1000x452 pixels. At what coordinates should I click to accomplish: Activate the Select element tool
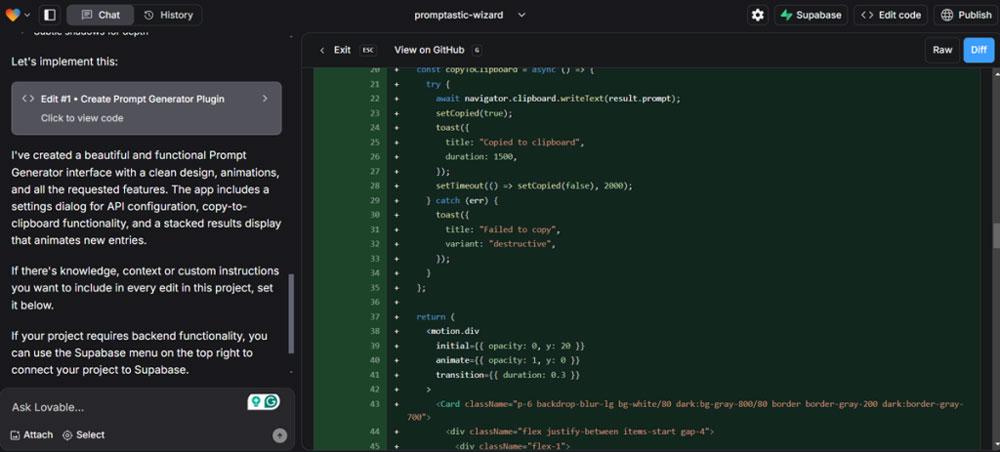(84, 435)
